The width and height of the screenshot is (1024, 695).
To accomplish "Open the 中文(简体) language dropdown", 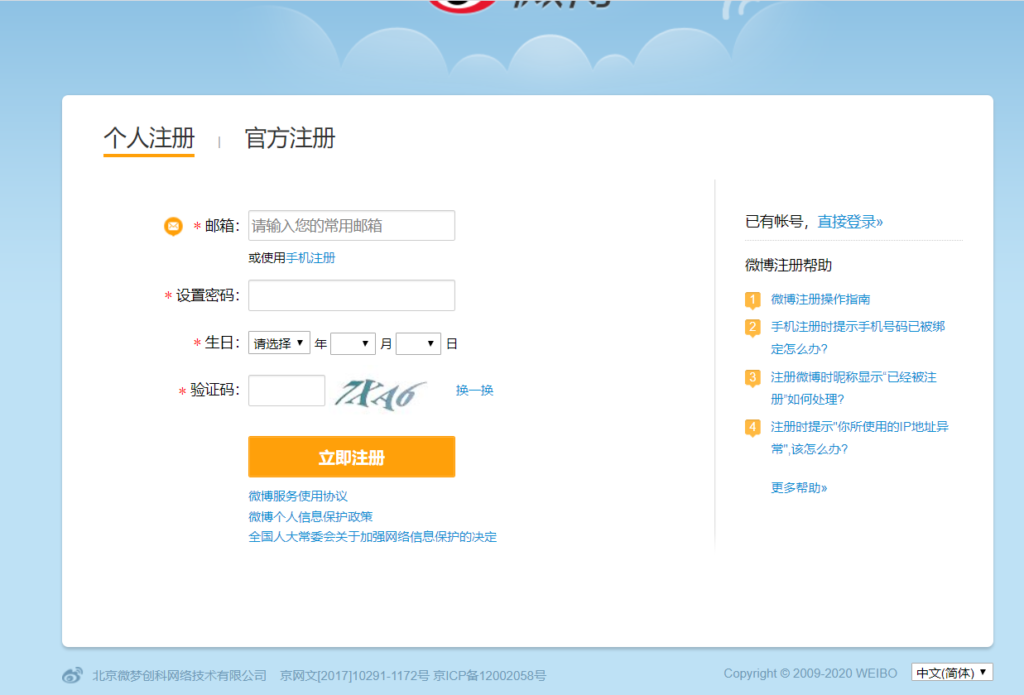I will [x=952, y=672].
